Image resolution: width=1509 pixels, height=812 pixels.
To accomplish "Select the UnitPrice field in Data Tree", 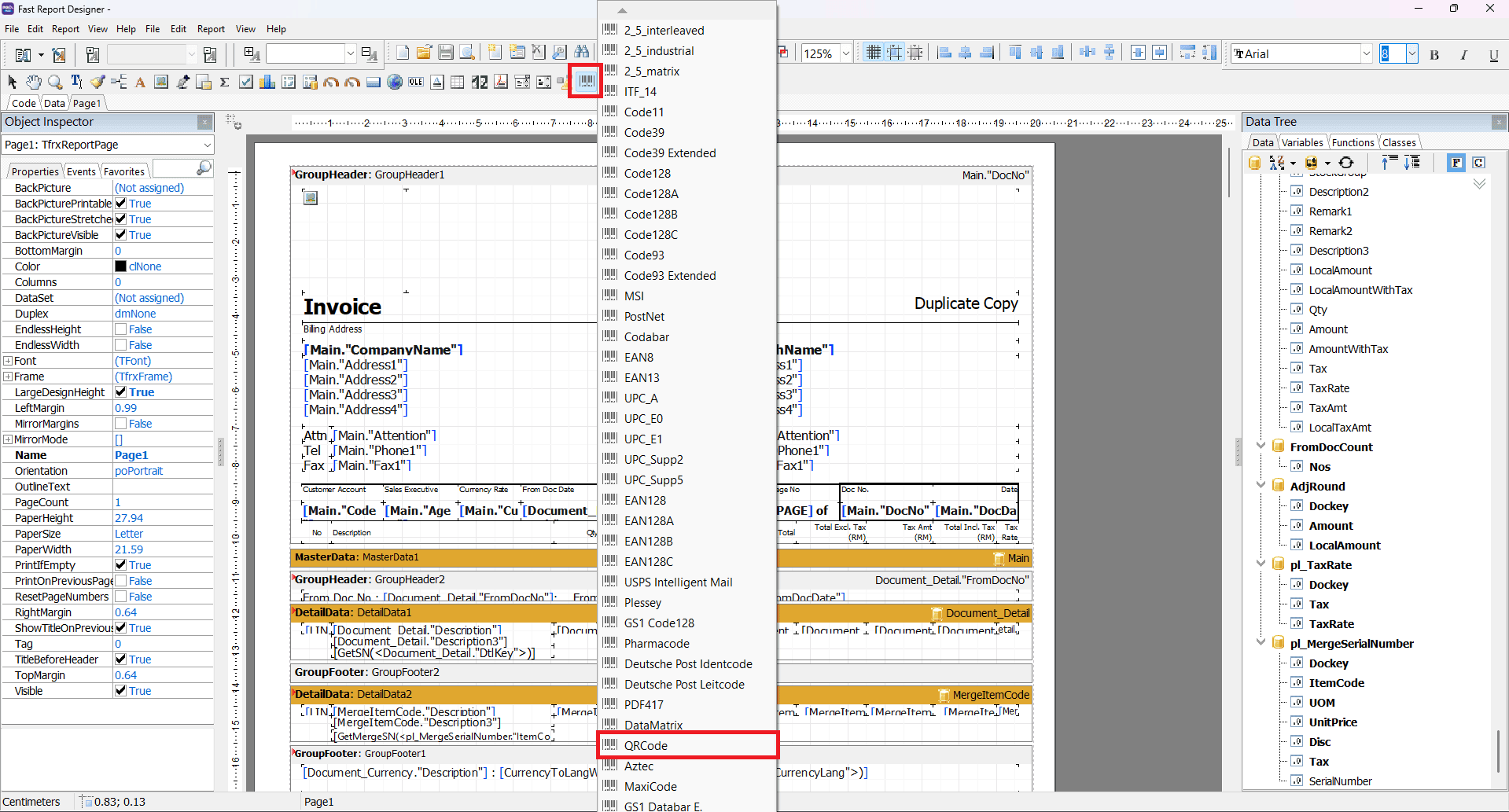I will pyautogui.click(x=1333, y=722).
